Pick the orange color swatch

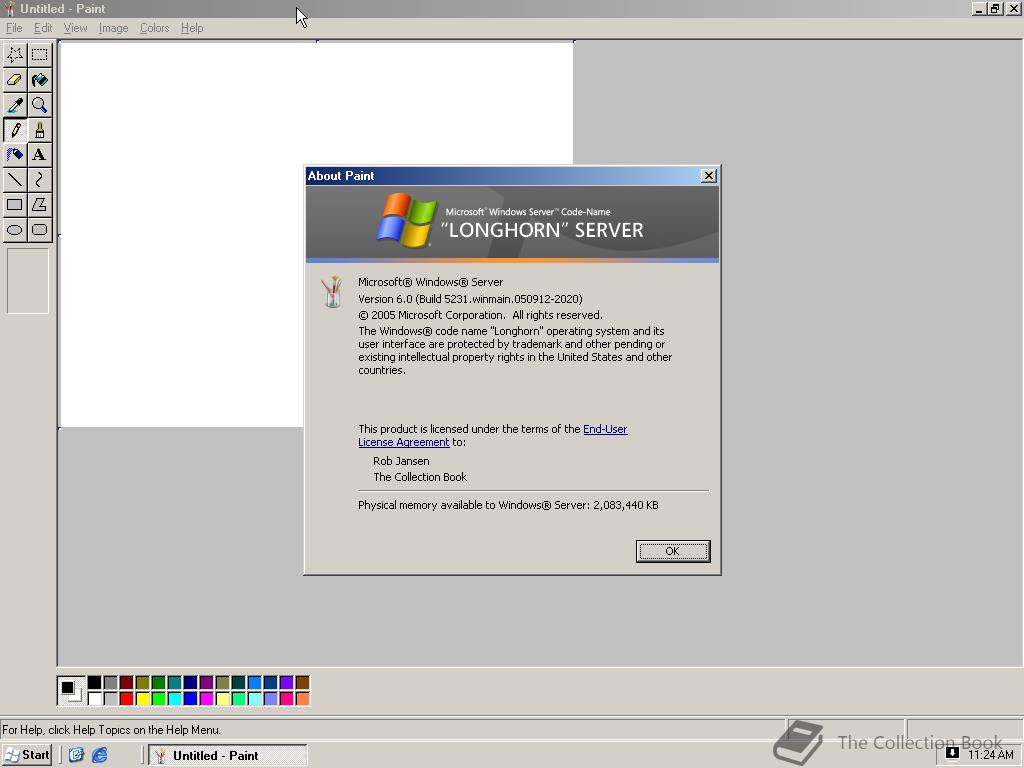[x=302, y=699]
